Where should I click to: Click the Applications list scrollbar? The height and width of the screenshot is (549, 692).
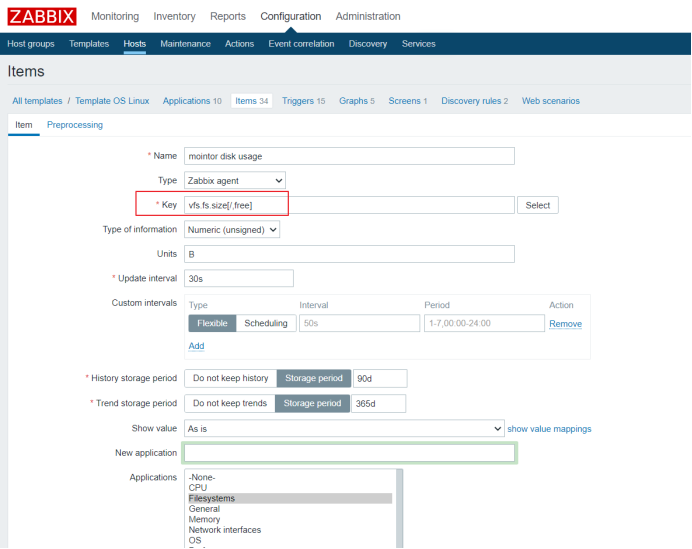click(399, 508)
